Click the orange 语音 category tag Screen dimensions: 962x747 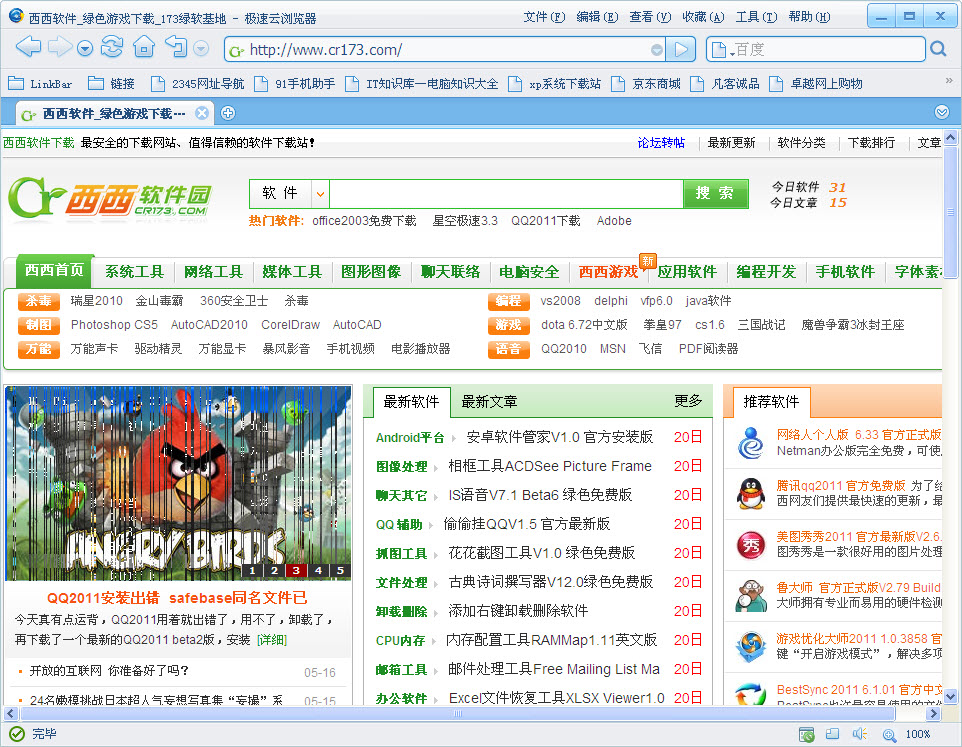tap(509, 349)
